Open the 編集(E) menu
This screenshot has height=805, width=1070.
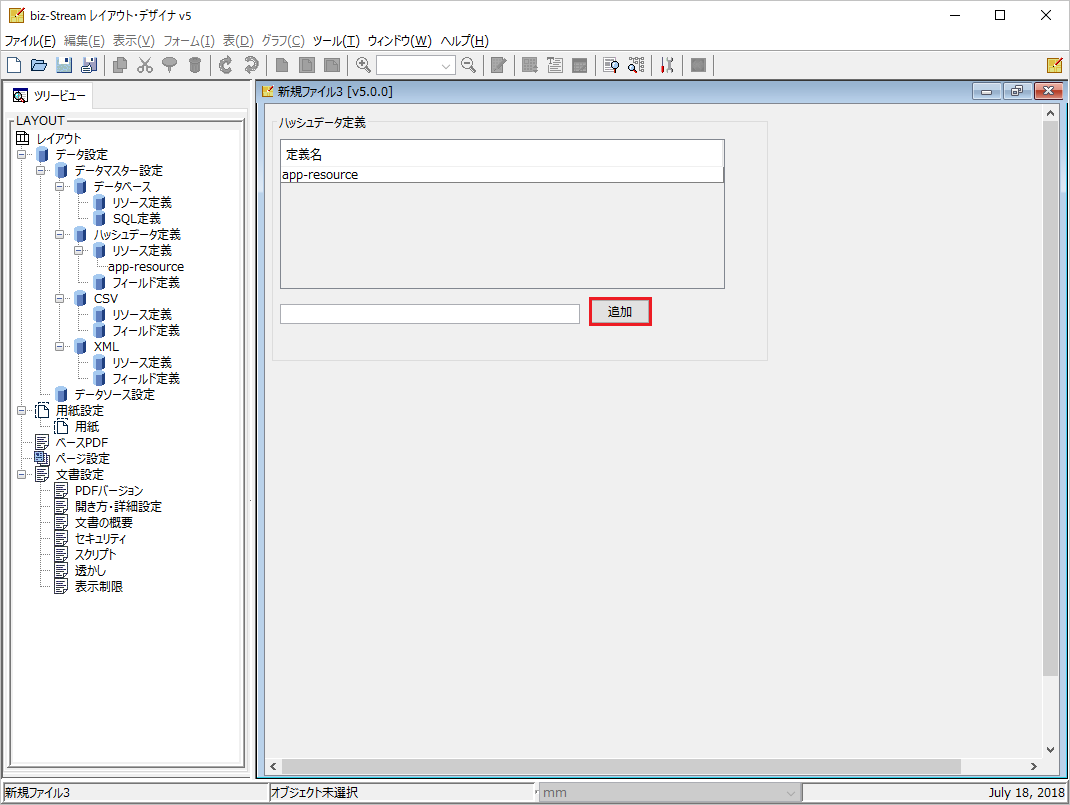[84, 41]
